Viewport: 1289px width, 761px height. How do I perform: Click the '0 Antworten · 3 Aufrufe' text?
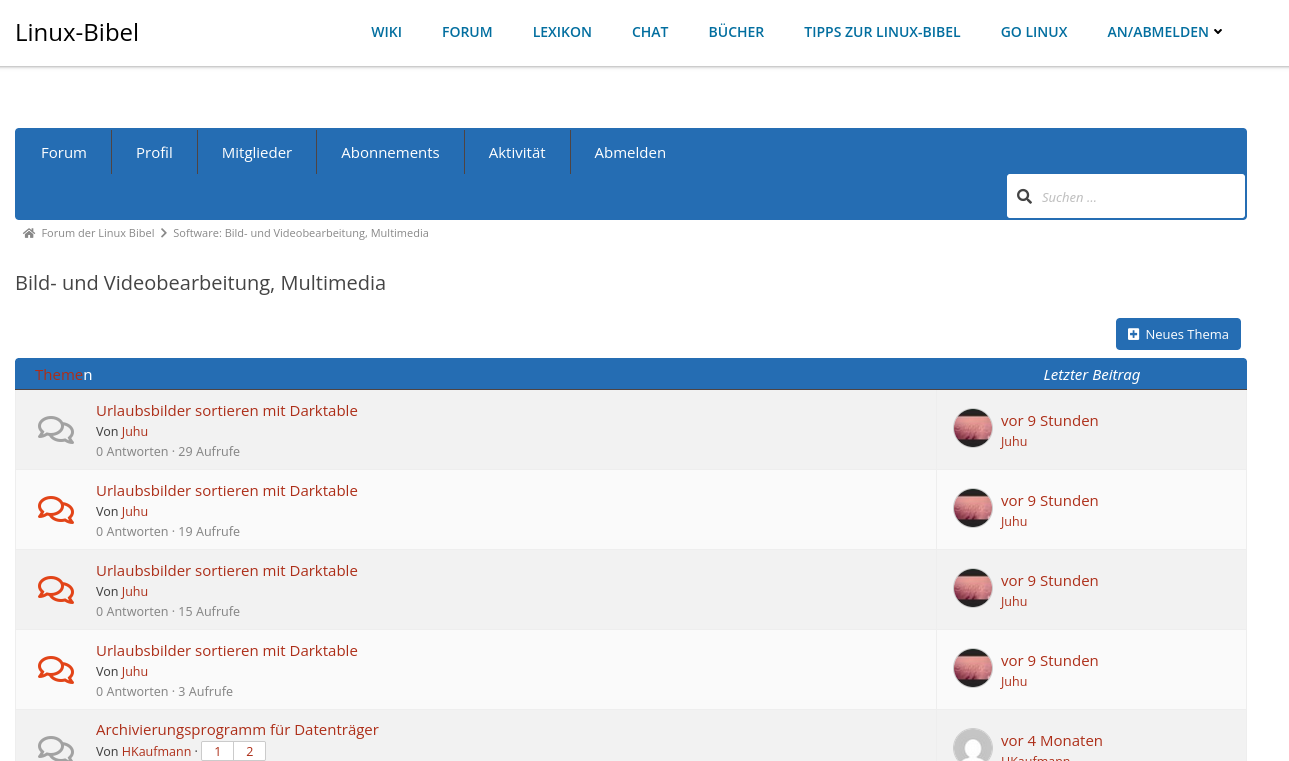click(164, 691)
